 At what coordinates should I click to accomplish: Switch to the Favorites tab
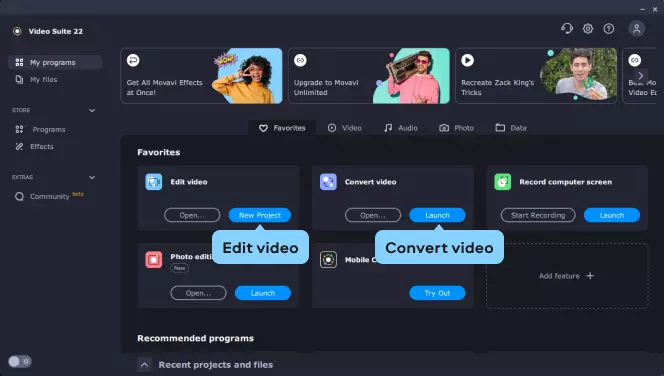pyautogui.click(x=282, y=128)
